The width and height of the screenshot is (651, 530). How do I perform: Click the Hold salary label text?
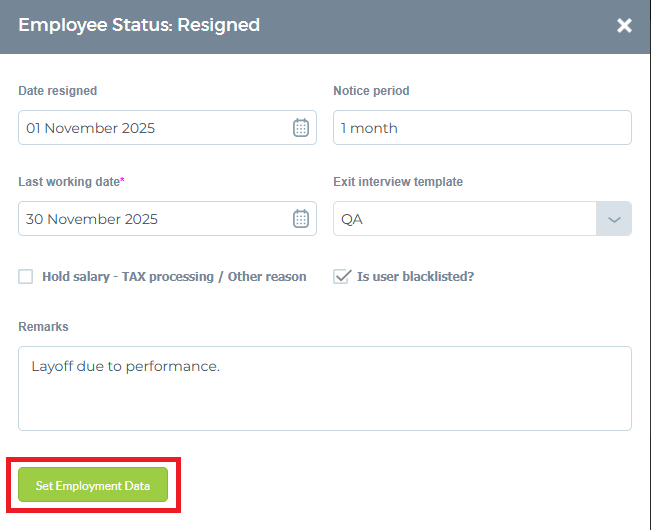coord(174,277)
